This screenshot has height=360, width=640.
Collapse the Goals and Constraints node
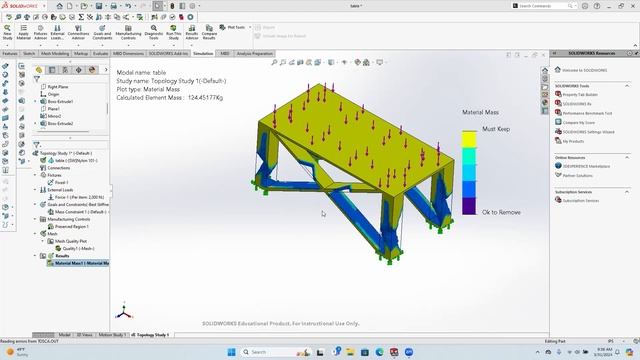coord(35,204)
